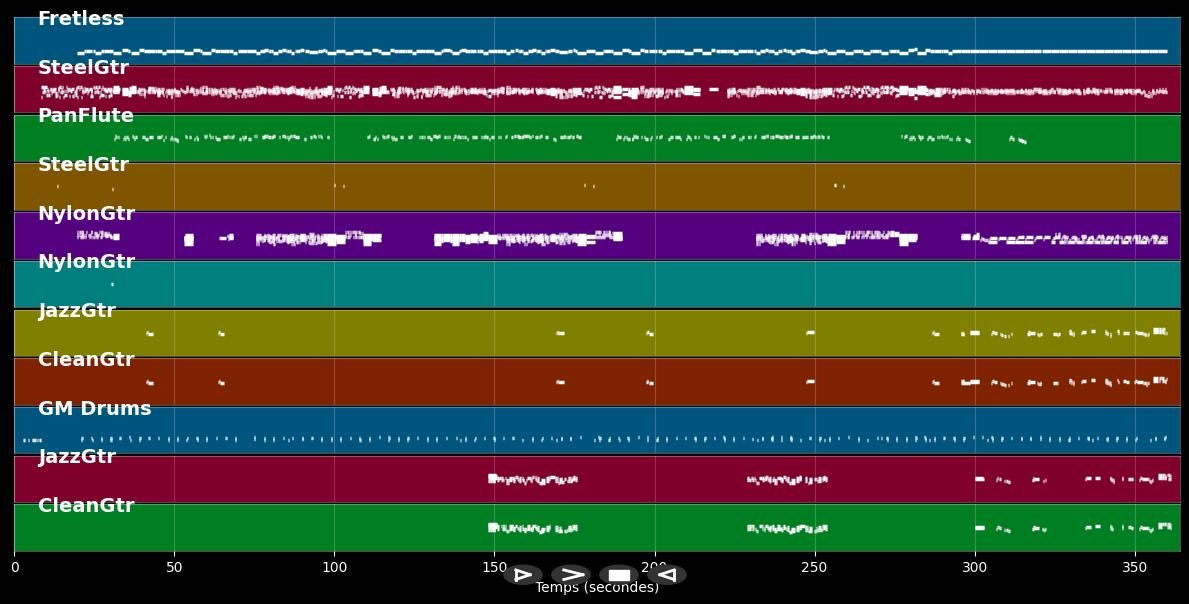
Task: Jump to the 50 seconds tick label
Action: (174, 568)
